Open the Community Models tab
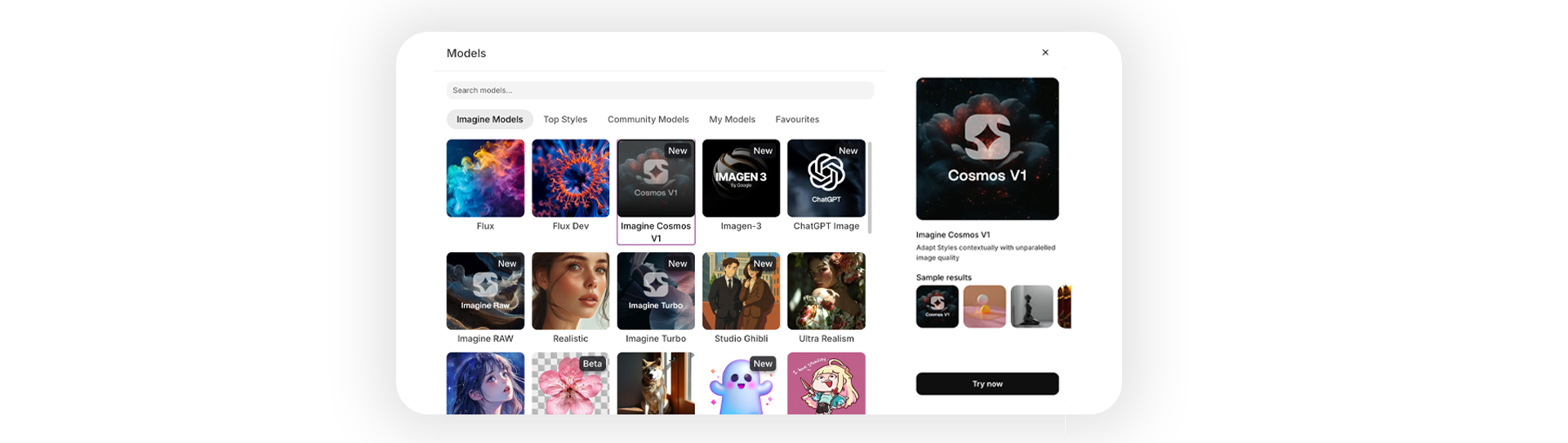 click(648, 119)
